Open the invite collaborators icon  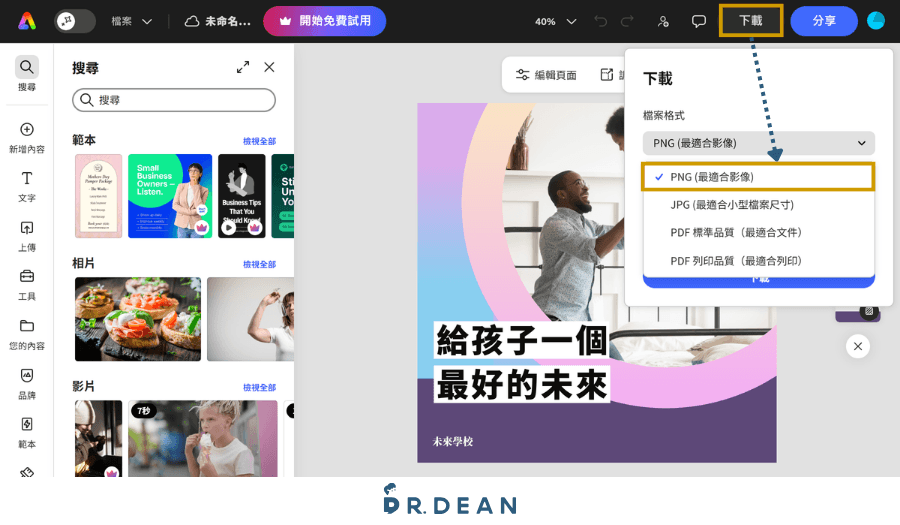[x=663, y=21]
